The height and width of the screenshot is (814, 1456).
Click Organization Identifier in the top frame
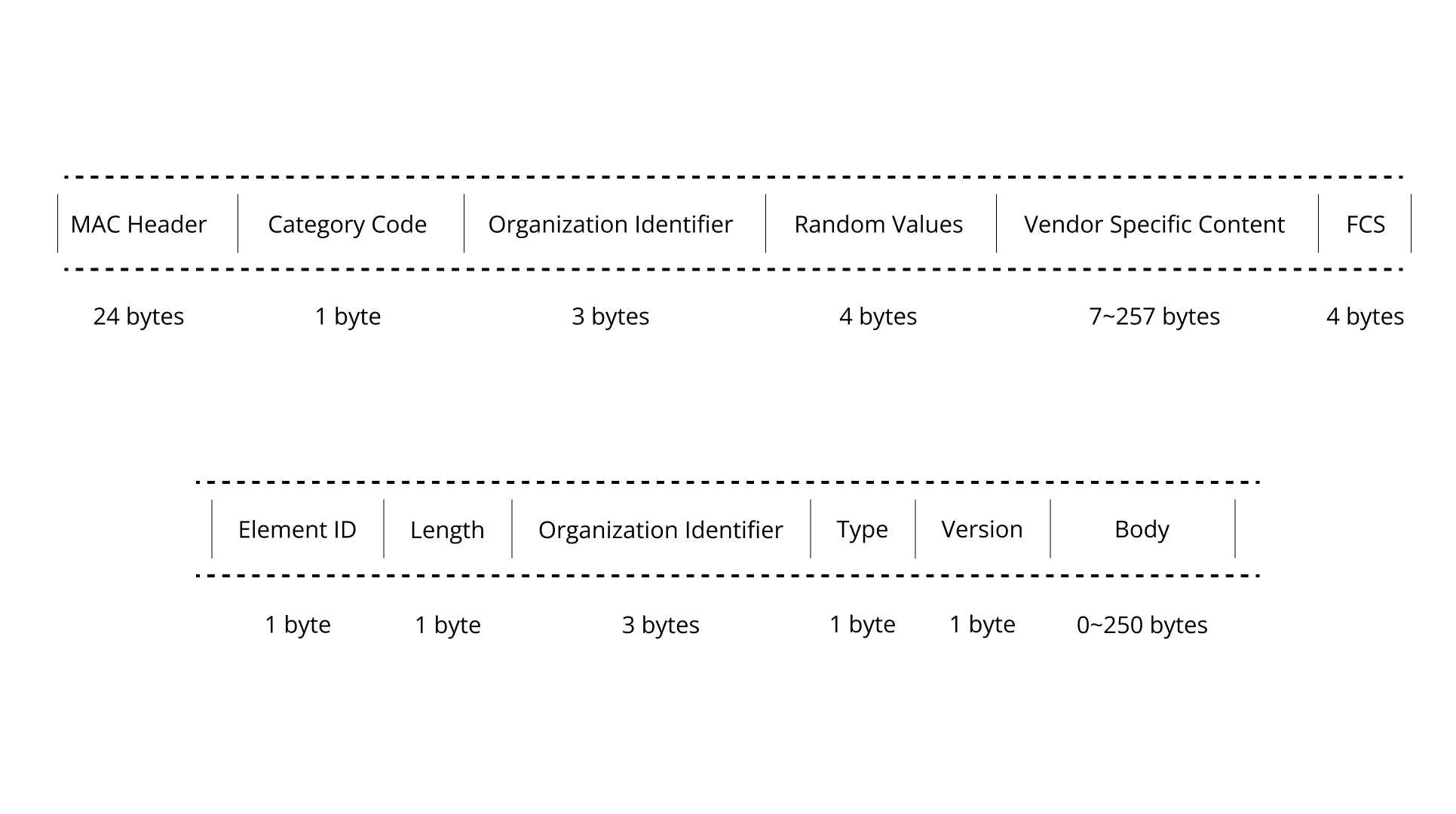click(610, 225)
